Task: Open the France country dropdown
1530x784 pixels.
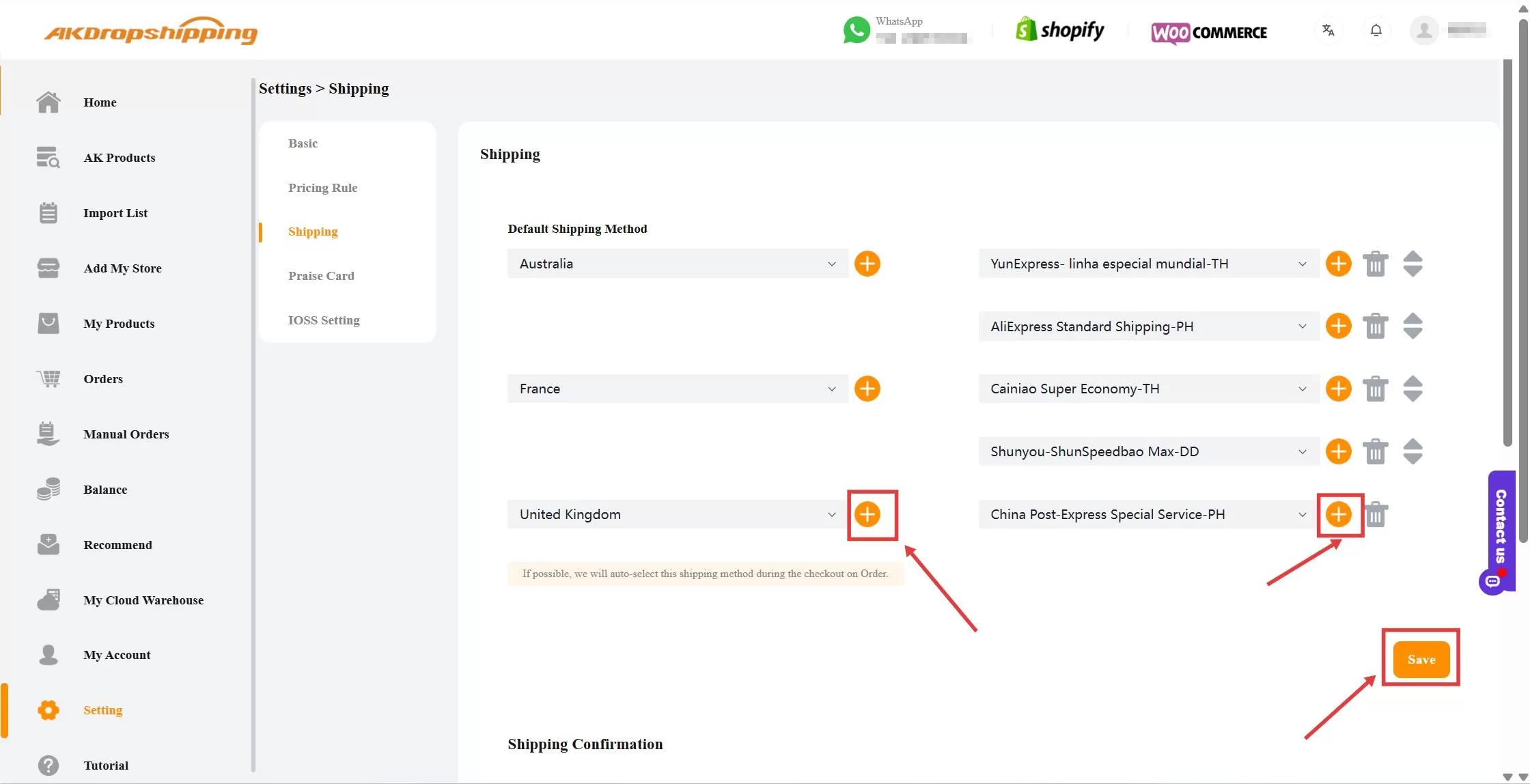Action: point(831,388)
